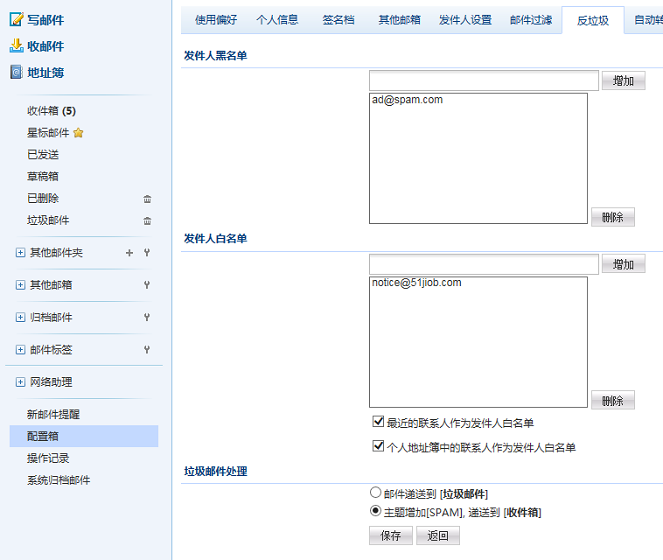Click 增加 button for sender whitelist
Screen dimensions: 663x560
coord(623,264)
